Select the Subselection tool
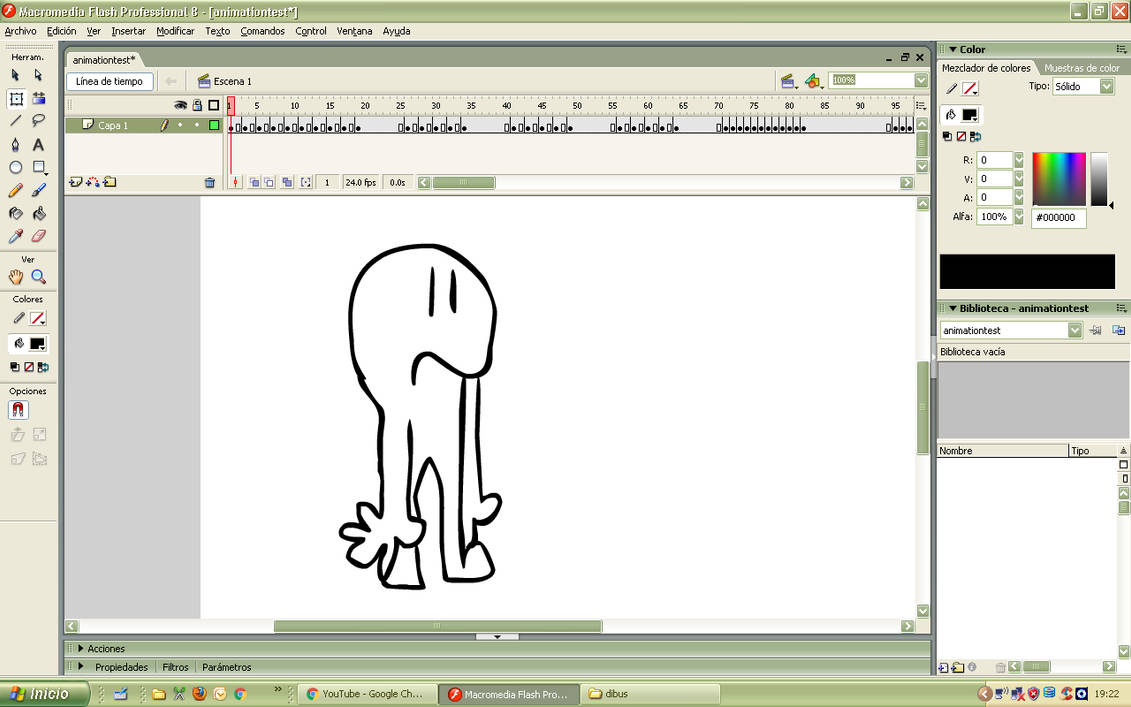This screenshot has width=1131, height=707. click(38, 75)
